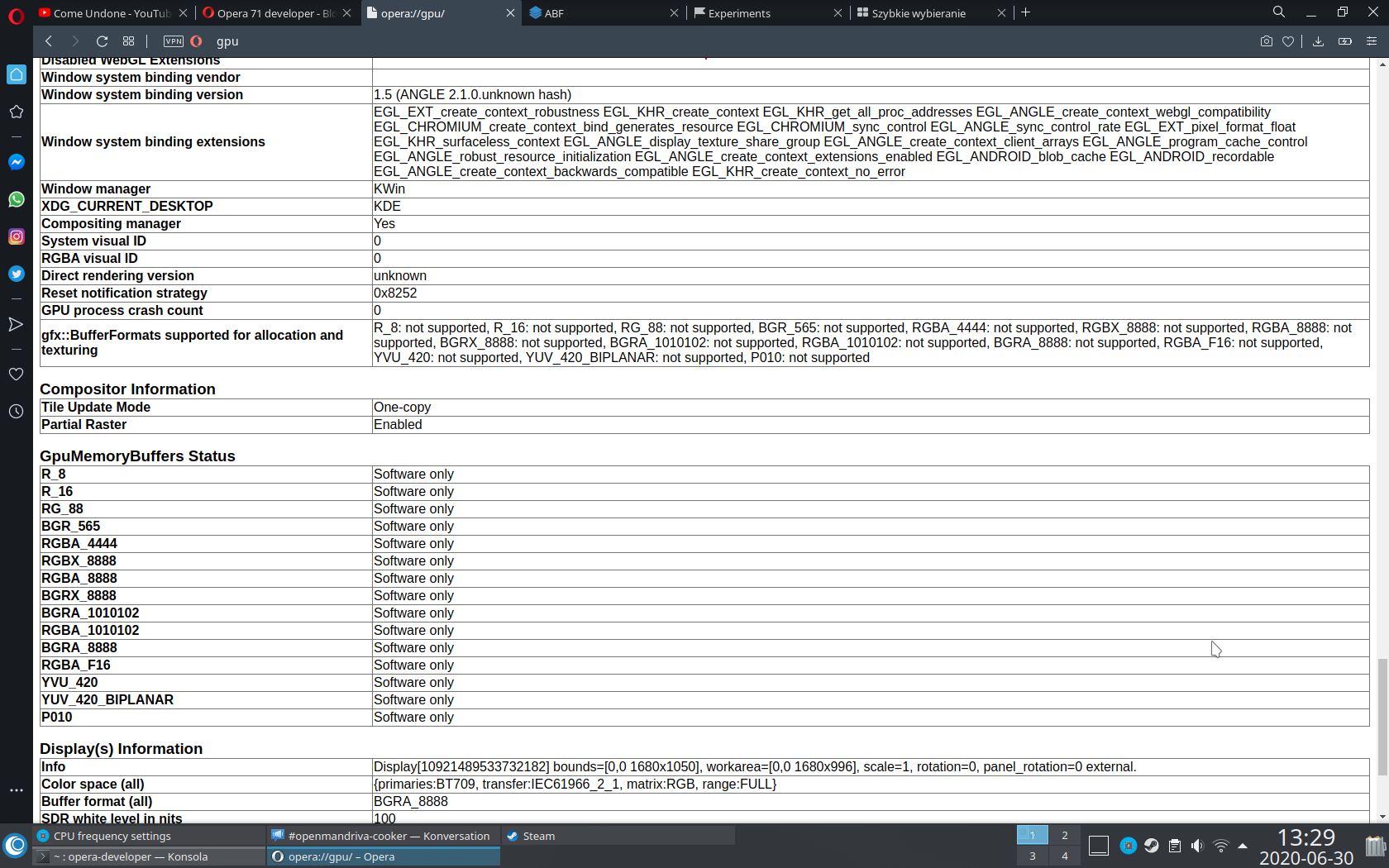Click the GpuMemoryBuffers Status heading
This screenshot has width=1389, height=868.
coord(137,455)
